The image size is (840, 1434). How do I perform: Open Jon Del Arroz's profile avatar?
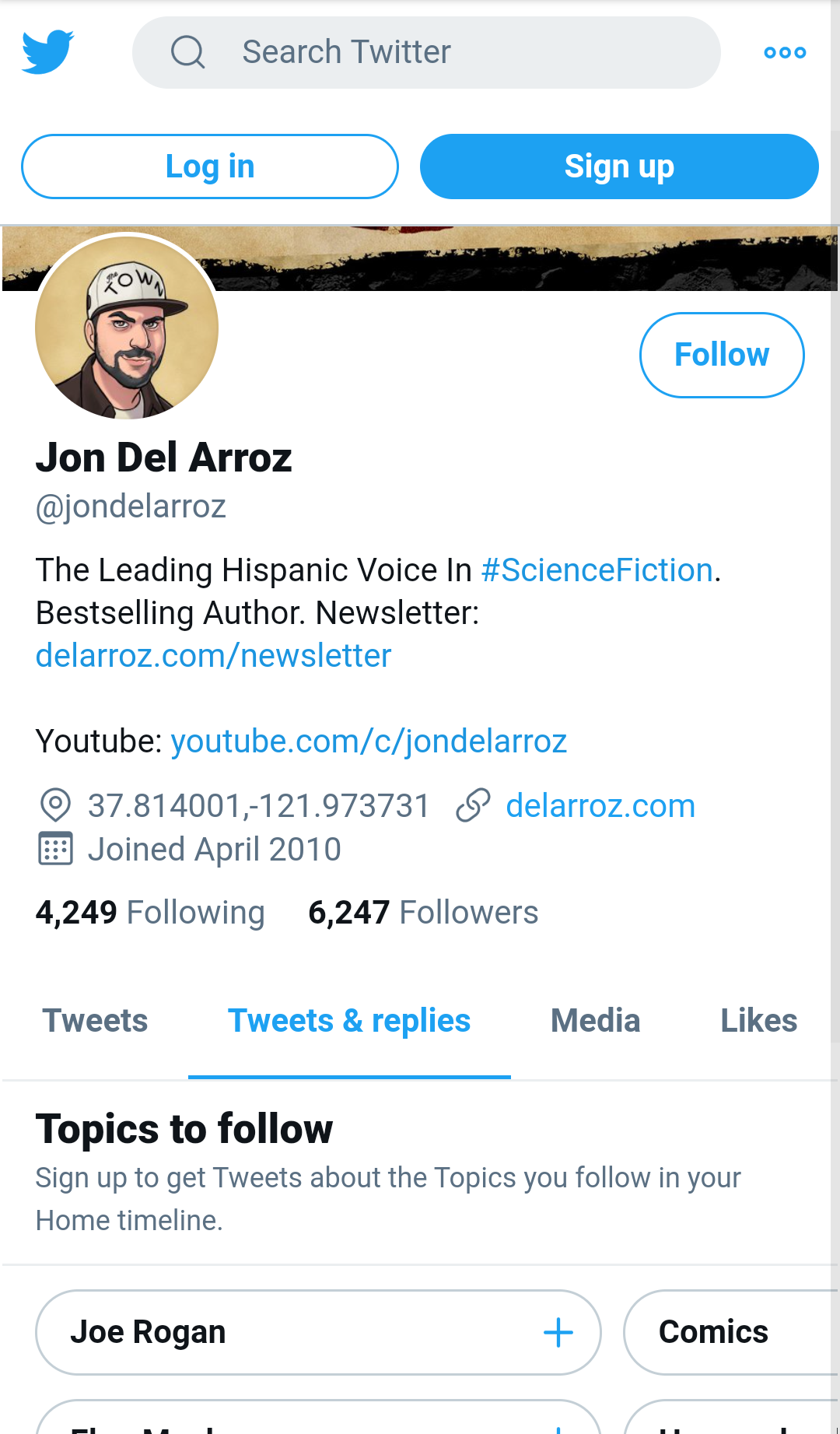(x=127, y=328)
